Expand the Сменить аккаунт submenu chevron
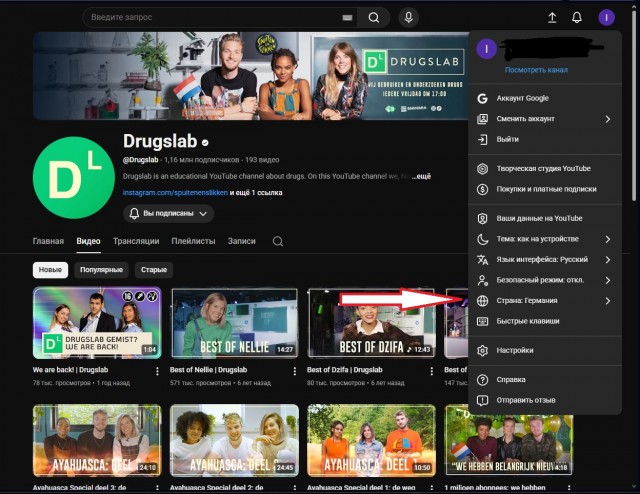The height and width of the screenshot is (494, 640). [x=607, y=119]
